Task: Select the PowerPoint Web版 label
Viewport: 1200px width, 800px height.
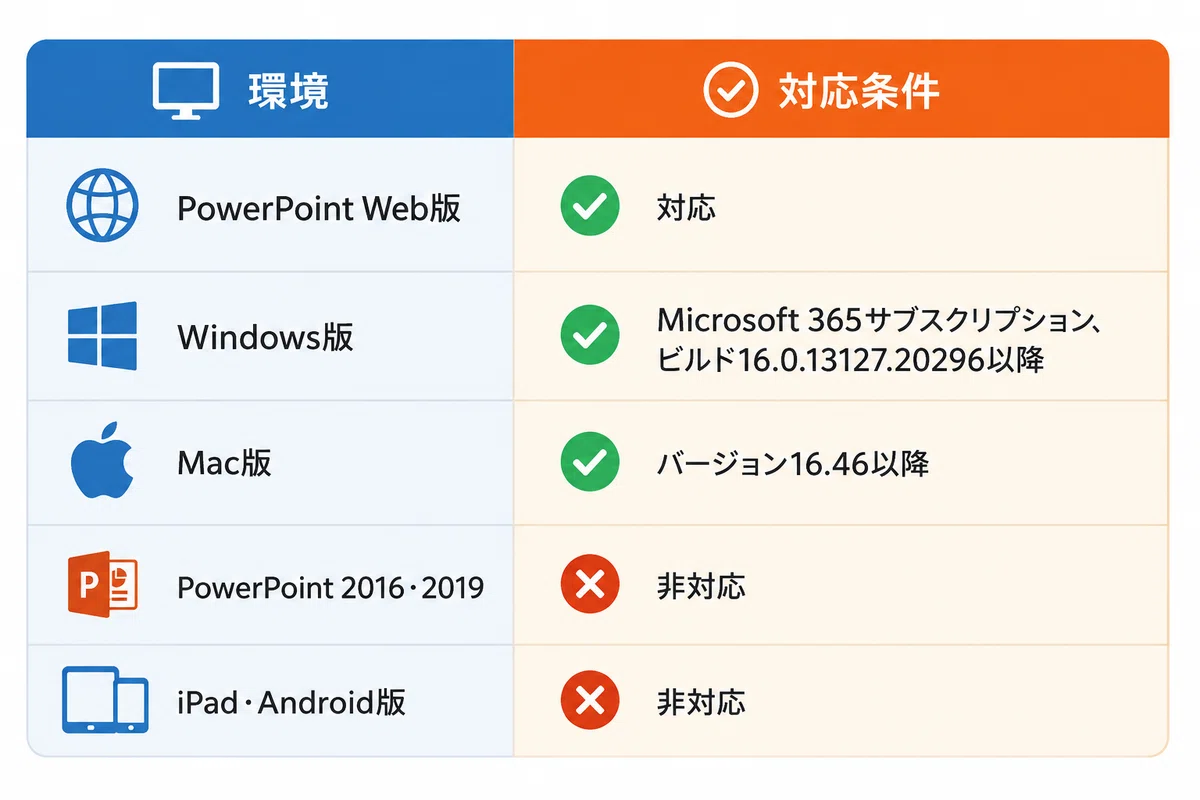Action: pyautogui.click(x=319, y=208)
